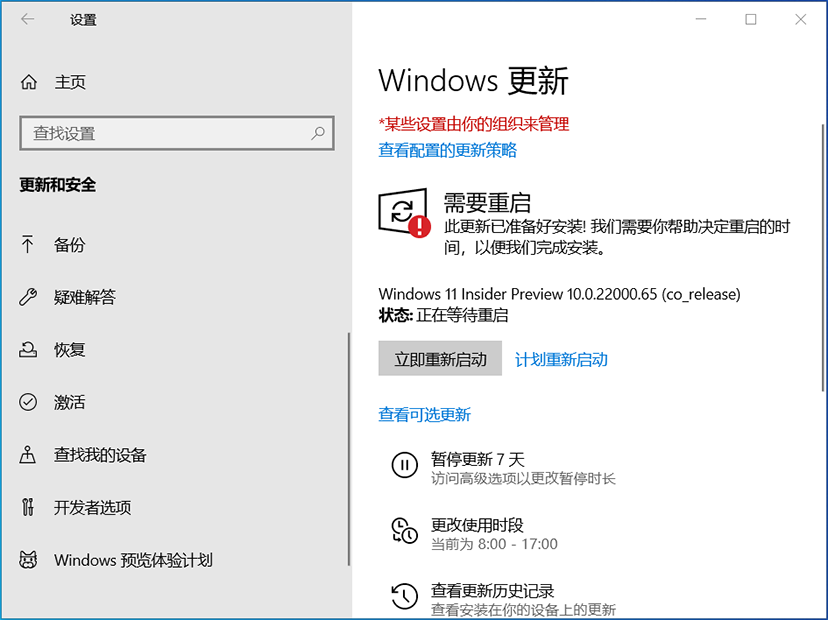Click the pause icon for 暂停更新 7 天

(x=404, y=465)
